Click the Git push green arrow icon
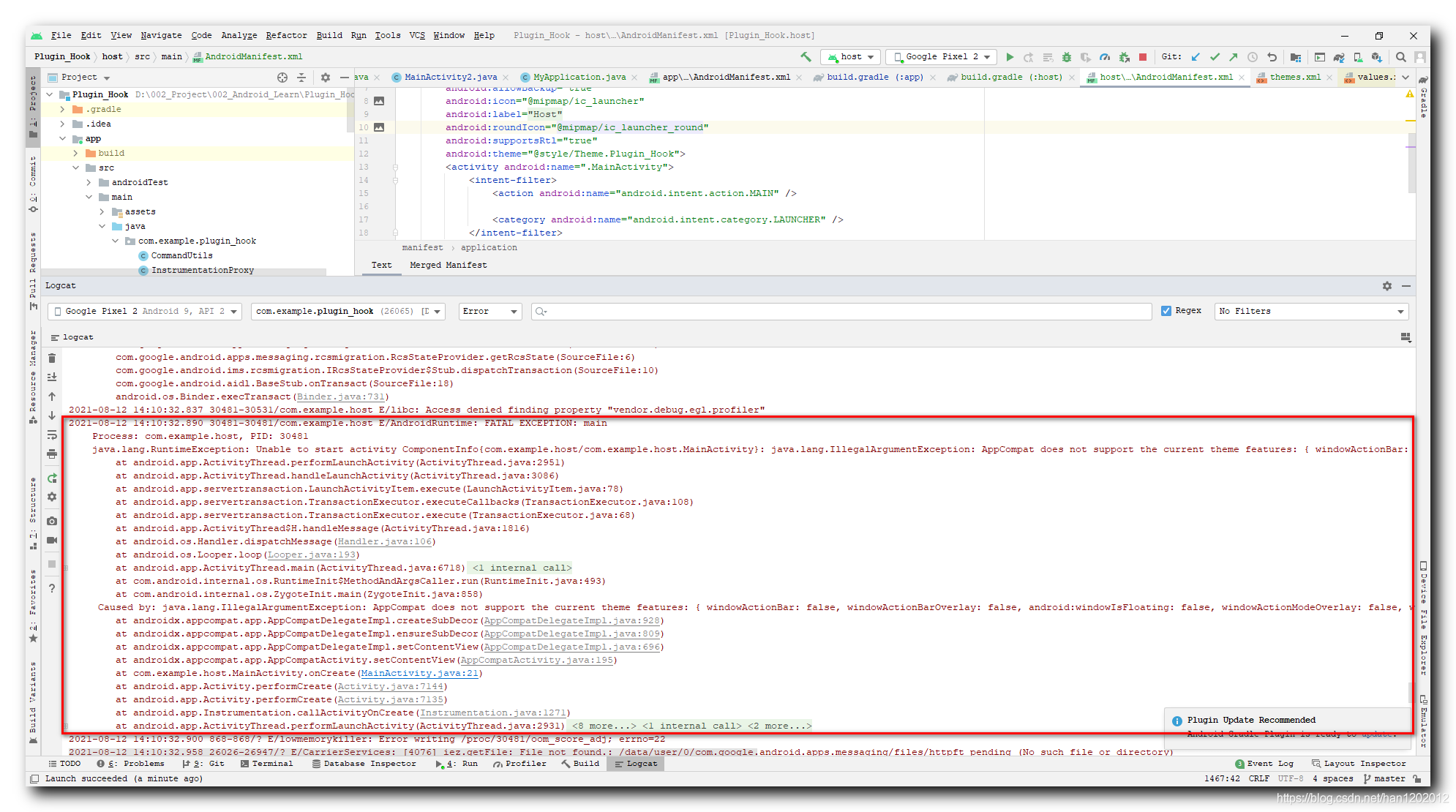This screenshot has height=812, width=1456. point(1234,57)
